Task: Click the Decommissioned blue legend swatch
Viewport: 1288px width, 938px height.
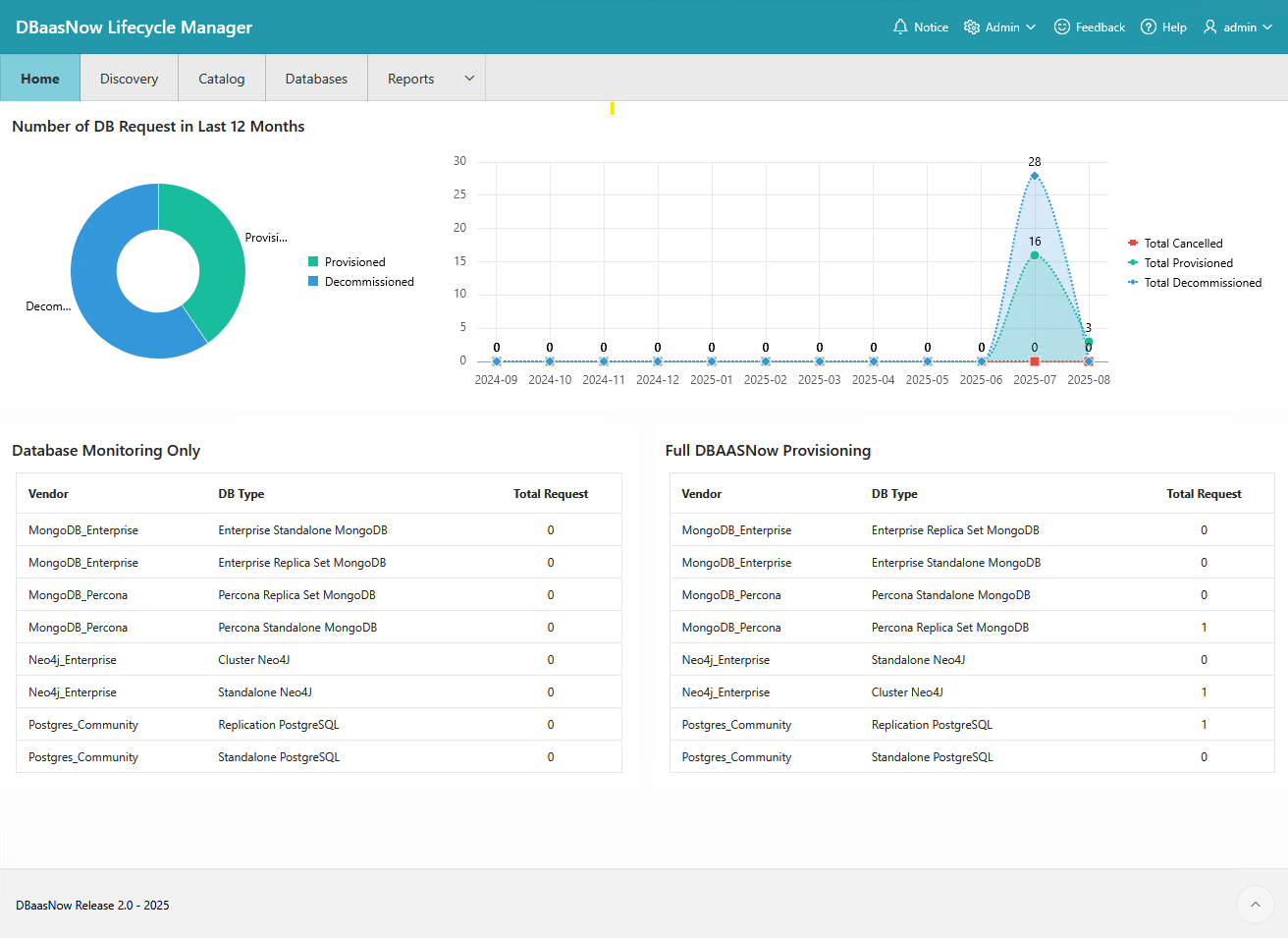Action: 313,282
